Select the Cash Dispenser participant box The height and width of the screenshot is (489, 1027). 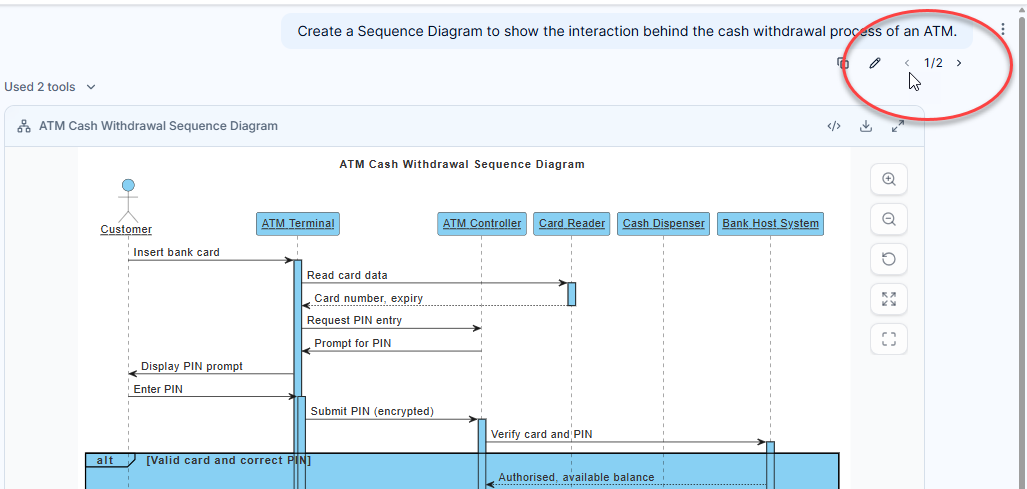(x=663, y=224)
